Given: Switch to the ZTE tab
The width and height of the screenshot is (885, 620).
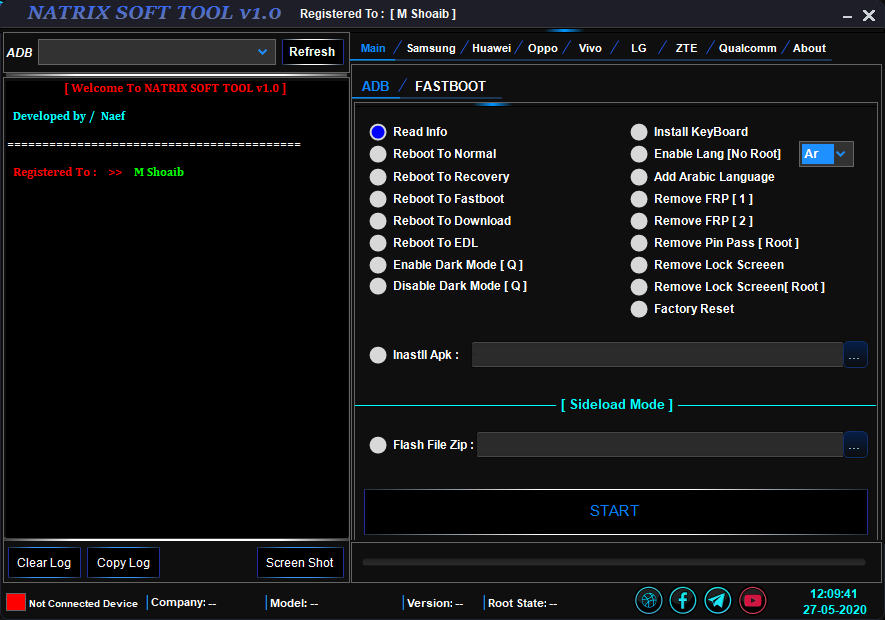Looking at the screenshot, I should tap(686, 48).
